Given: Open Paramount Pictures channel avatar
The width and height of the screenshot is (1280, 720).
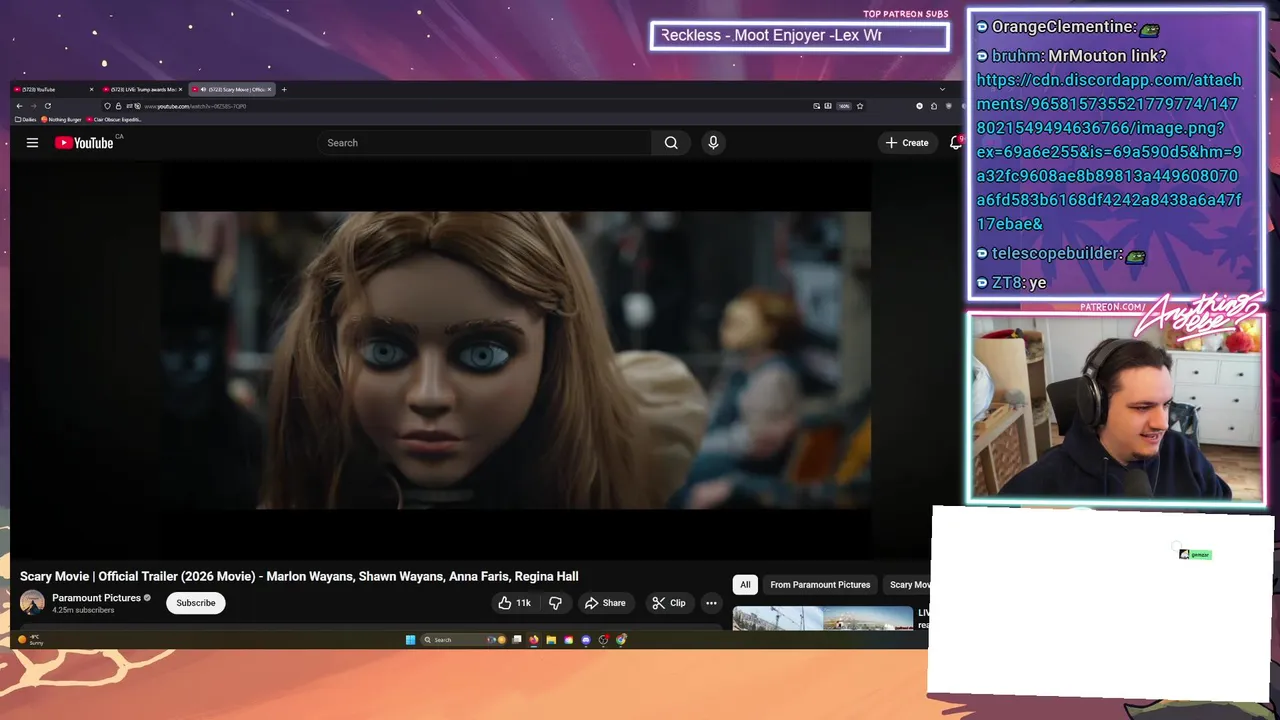Looking at the screenshot, I should coord(32,603).
